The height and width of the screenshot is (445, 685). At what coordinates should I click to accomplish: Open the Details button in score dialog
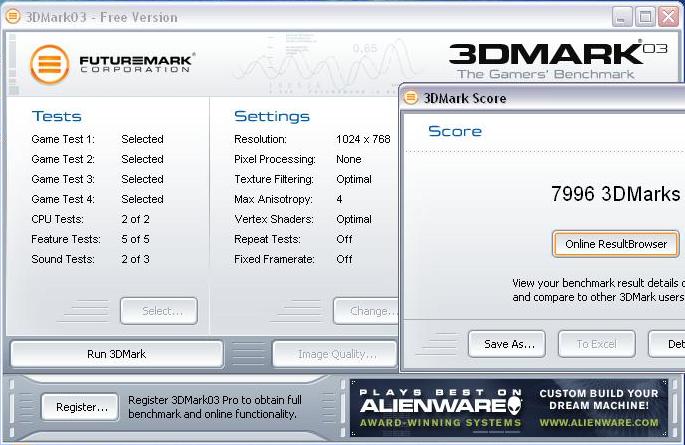click(x=667, y=344)
